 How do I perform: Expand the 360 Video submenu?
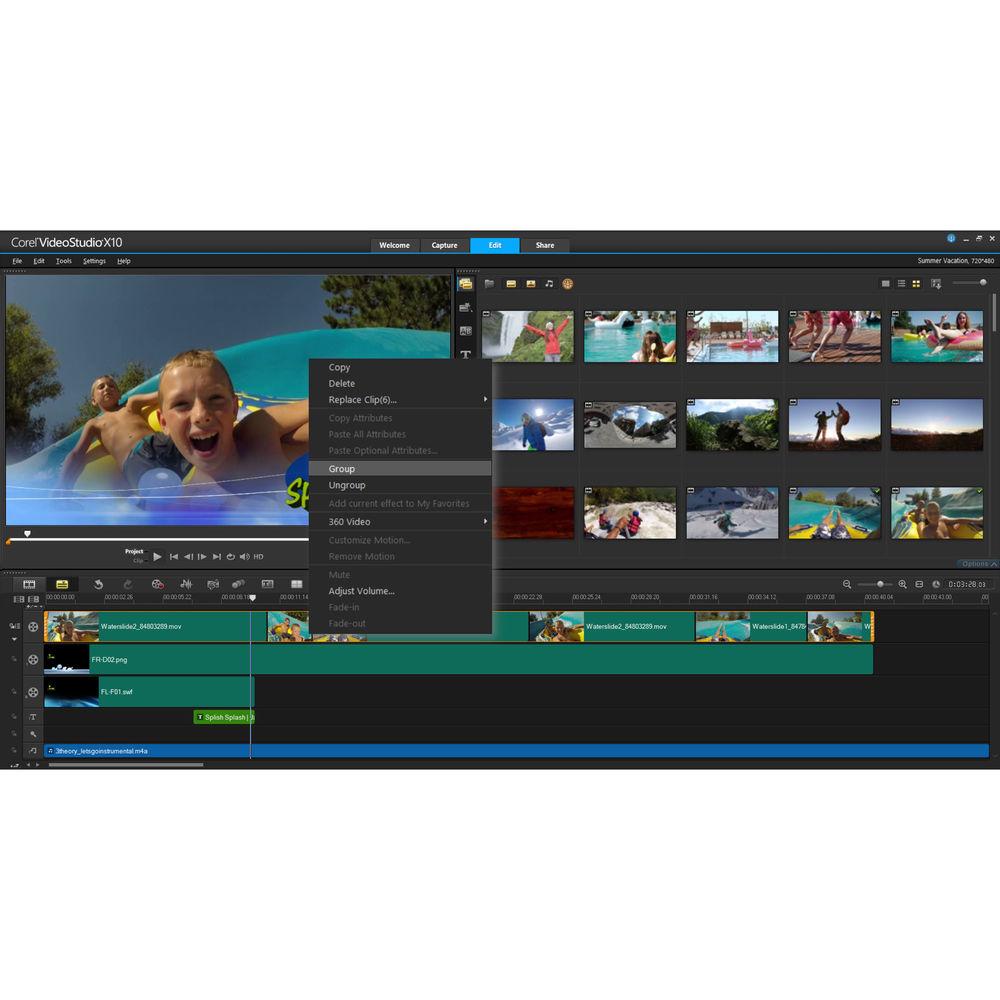point(486,522)
